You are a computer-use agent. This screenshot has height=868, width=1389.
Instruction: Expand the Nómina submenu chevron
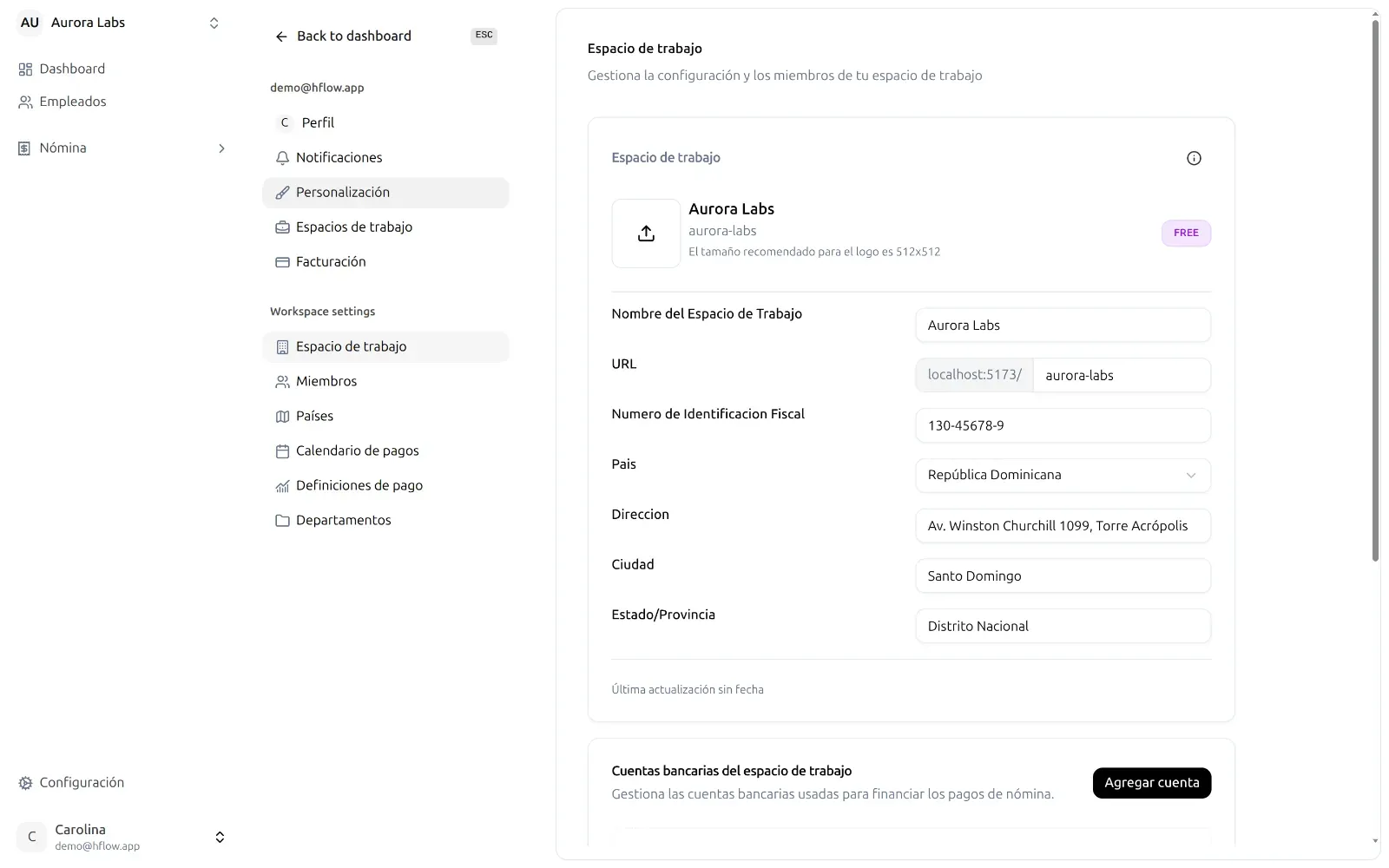tap(221, 148)
